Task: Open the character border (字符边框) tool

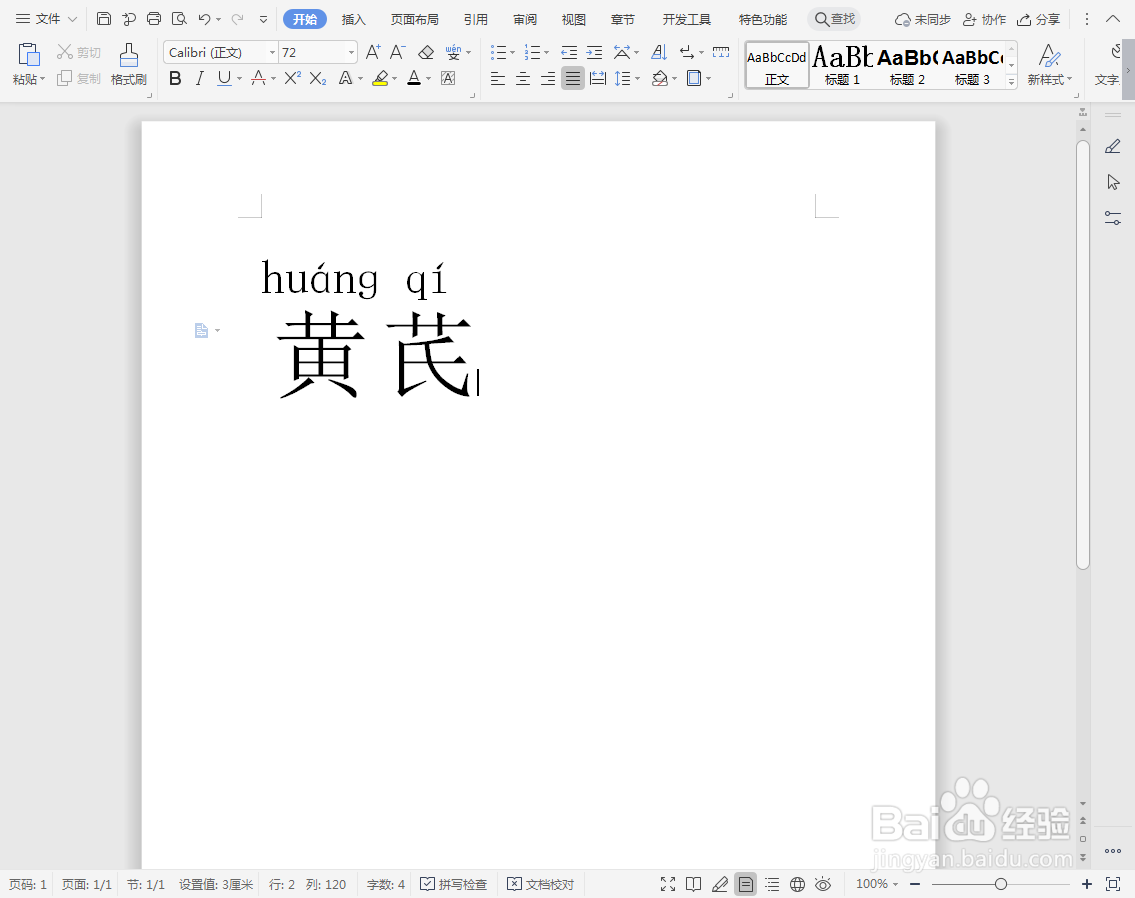Action: (x=447, y=79)
